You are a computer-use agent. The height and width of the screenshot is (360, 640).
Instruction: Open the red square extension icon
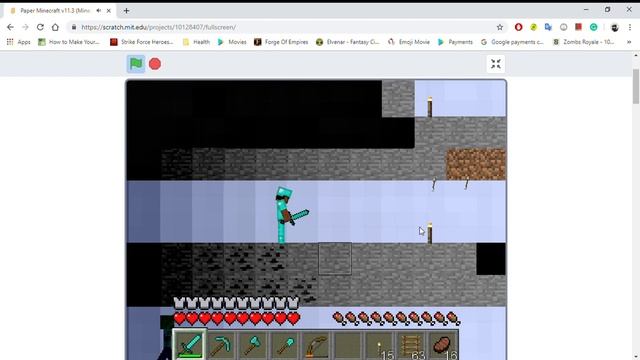point(578,27)
